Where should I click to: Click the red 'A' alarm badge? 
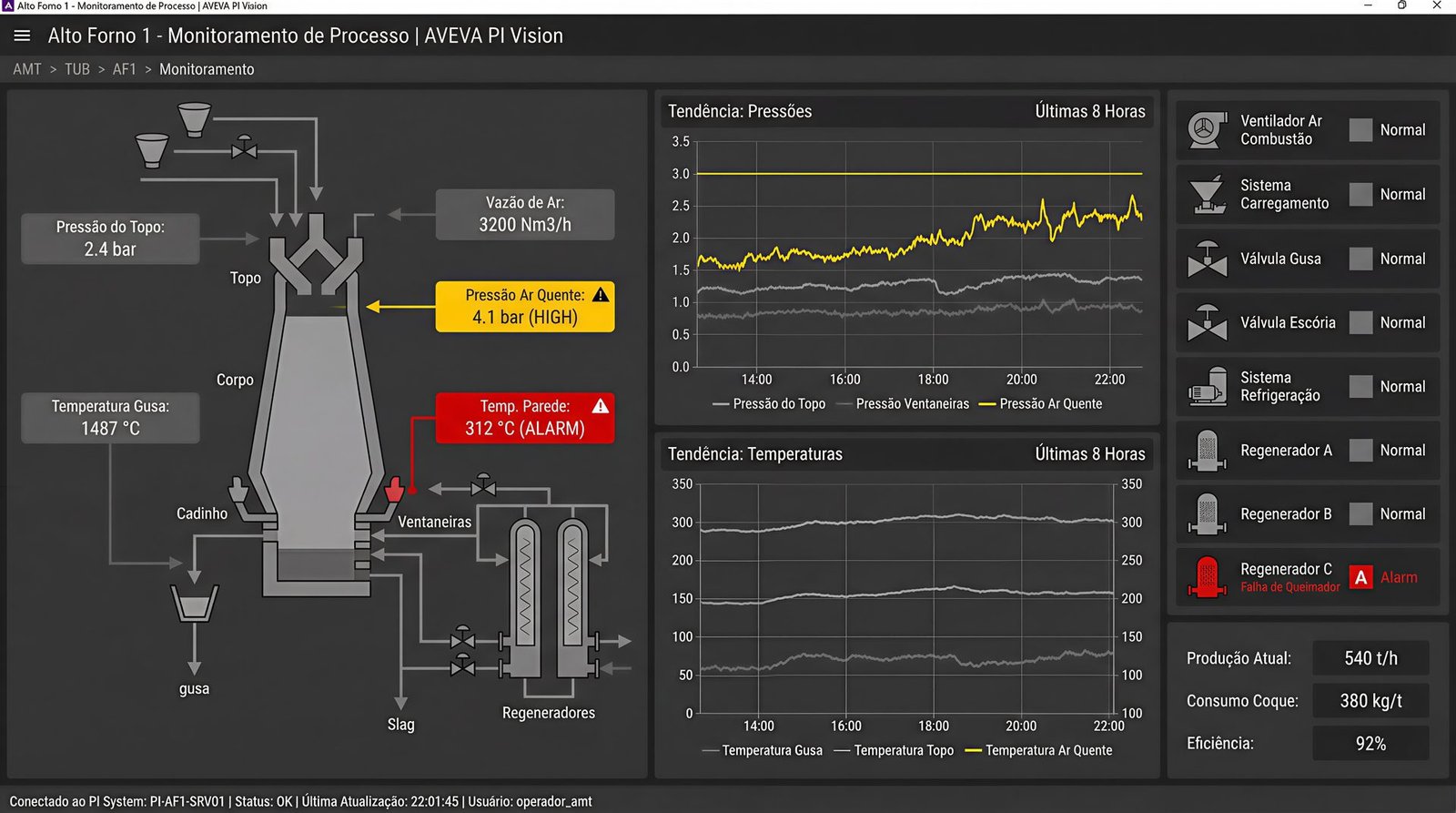(x=1360, y=577)
